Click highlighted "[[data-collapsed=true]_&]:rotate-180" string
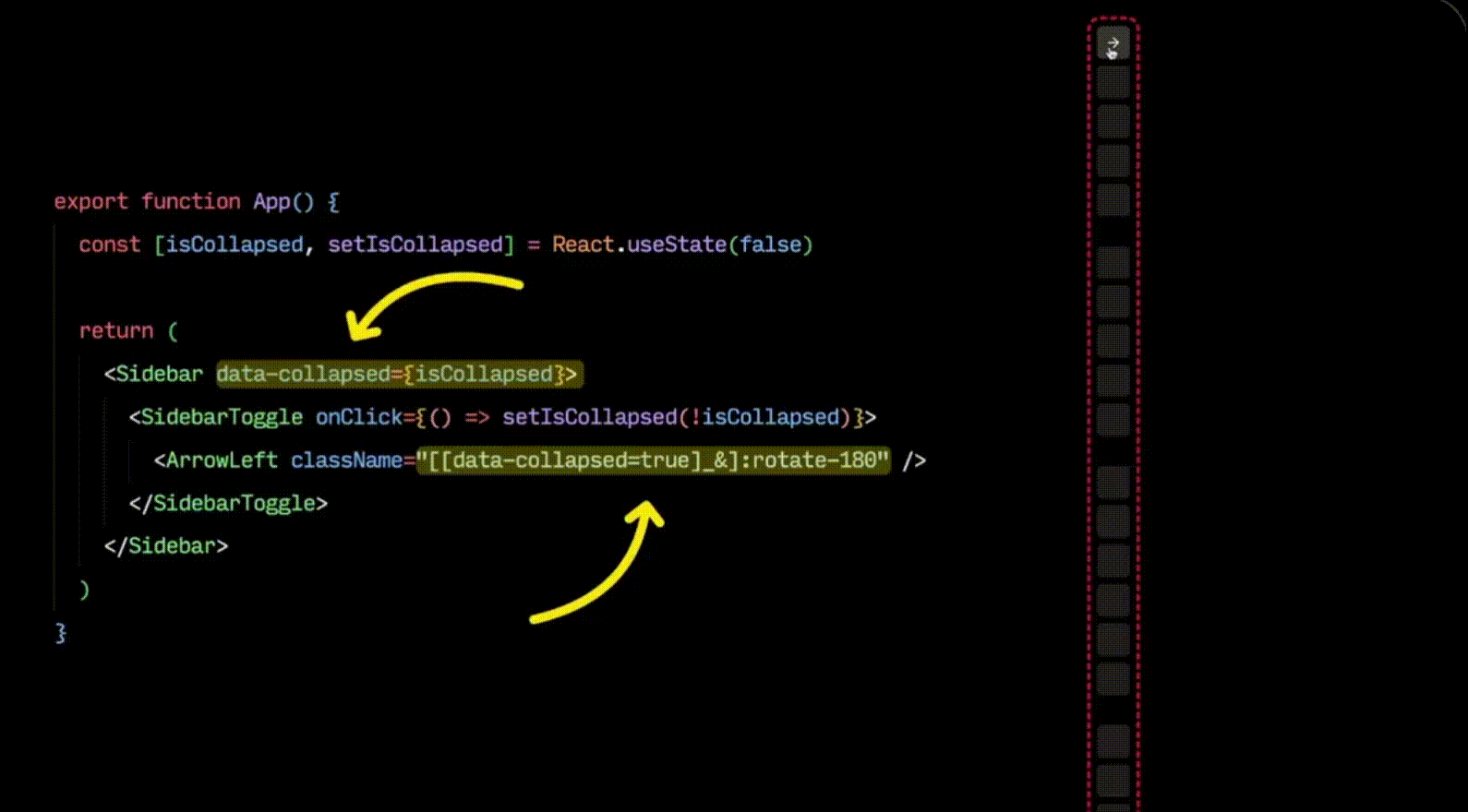 pos(654,460)
